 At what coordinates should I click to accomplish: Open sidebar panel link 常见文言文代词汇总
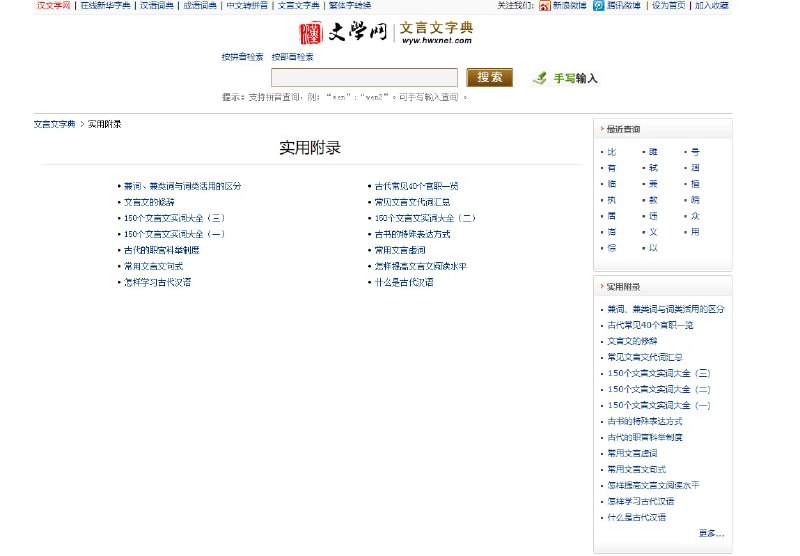tap(645, 358)
